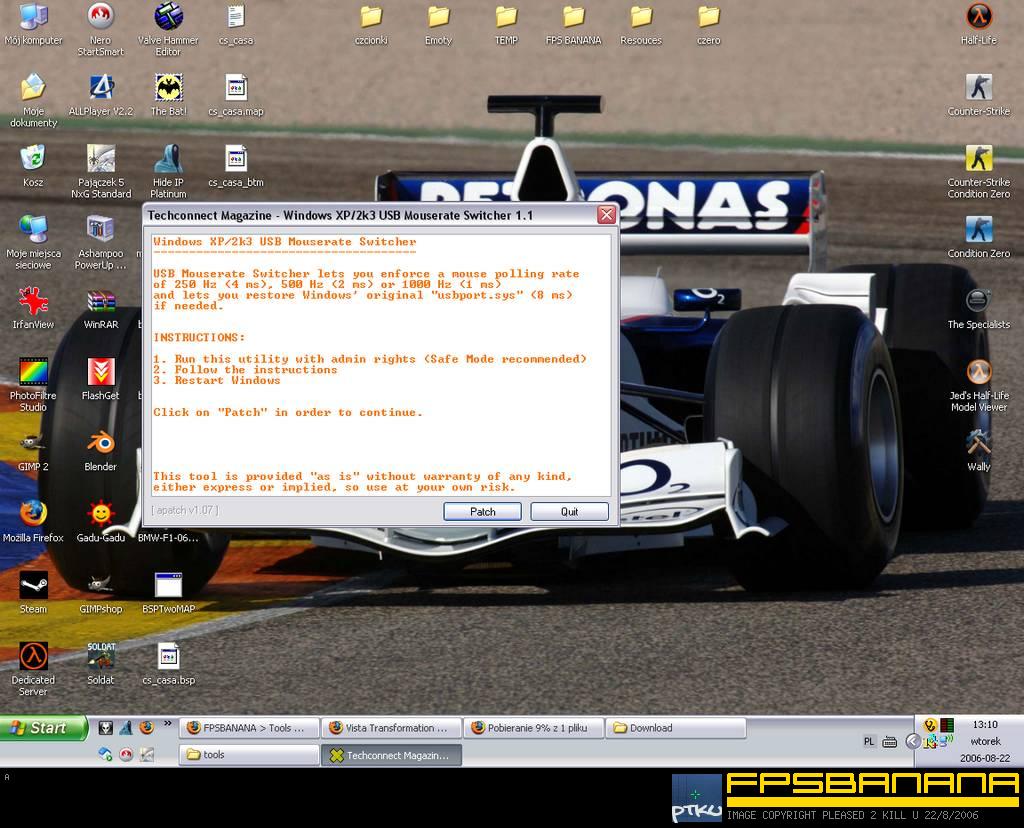Click the Quit button
This screenshot has width=1024, height=828.
pyautogui.click(x=569, y=511)
